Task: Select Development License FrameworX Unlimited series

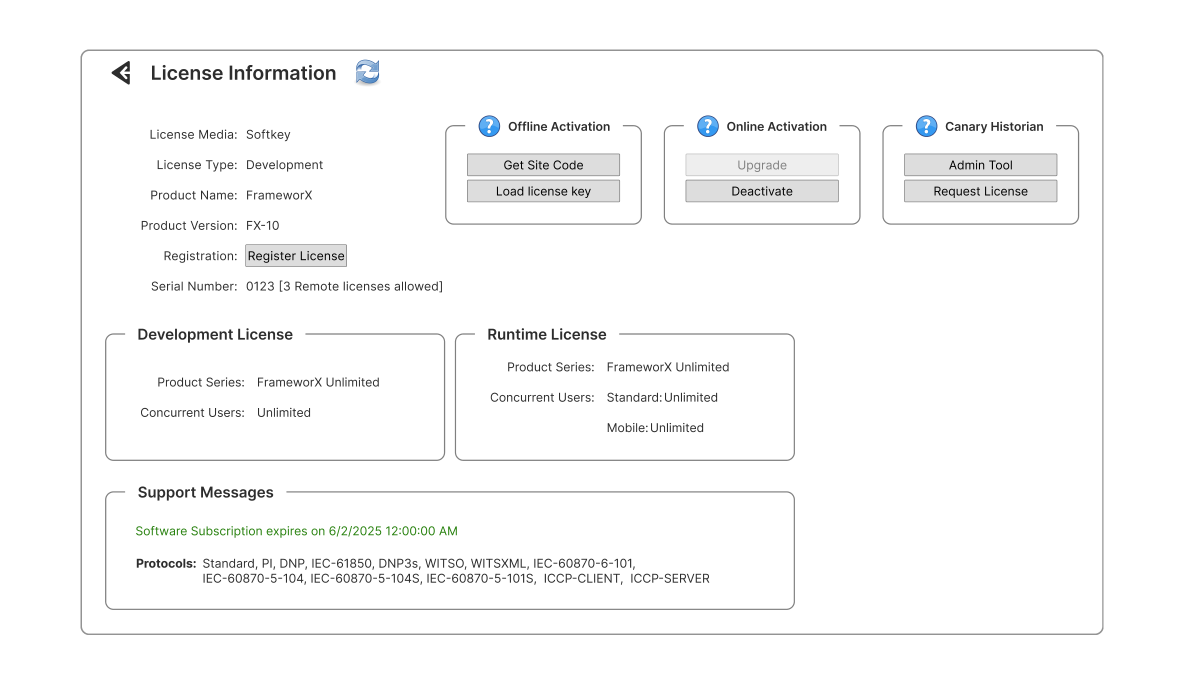Action: (318, 382)
